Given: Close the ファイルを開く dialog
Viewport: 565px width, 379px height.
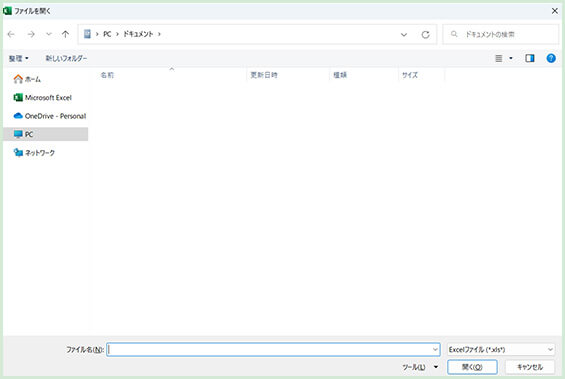Looking at the screenshot, I should (555, 11).
